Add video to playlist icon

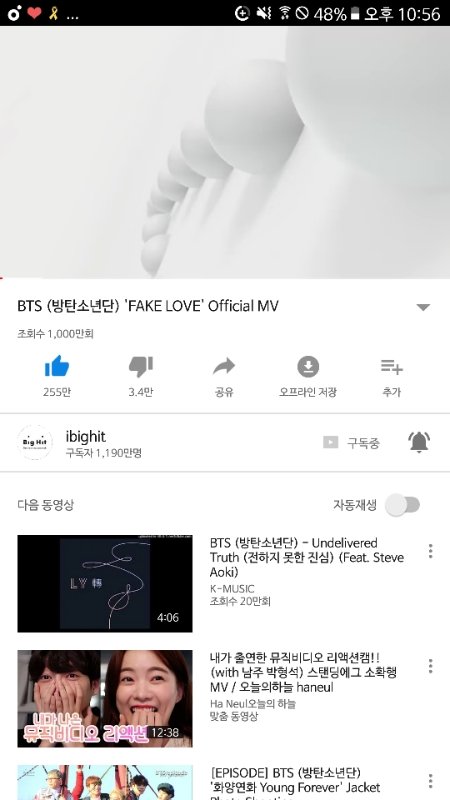(391, 366)
